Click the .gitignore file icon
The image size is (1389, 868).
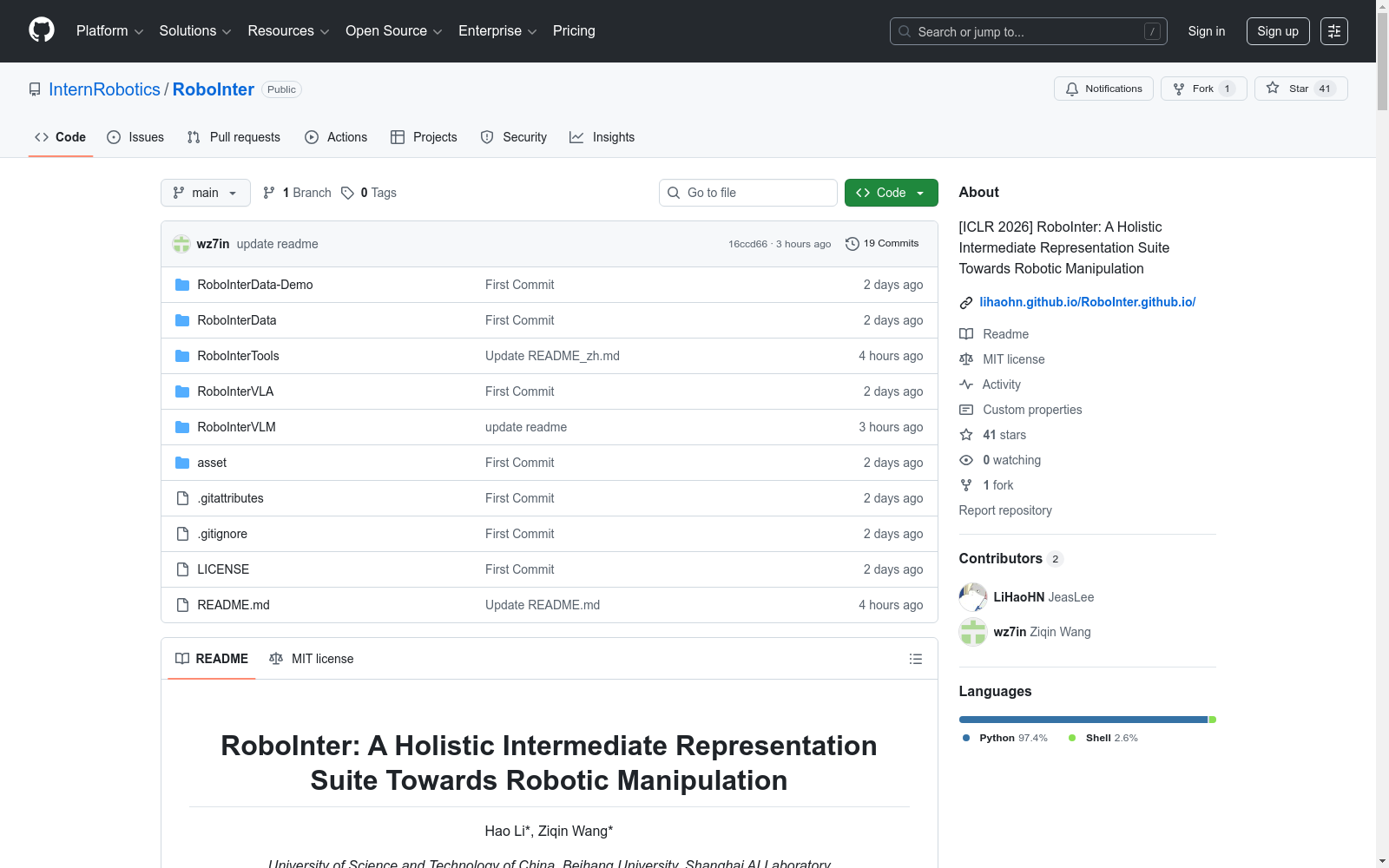click(x=182, y=534)
